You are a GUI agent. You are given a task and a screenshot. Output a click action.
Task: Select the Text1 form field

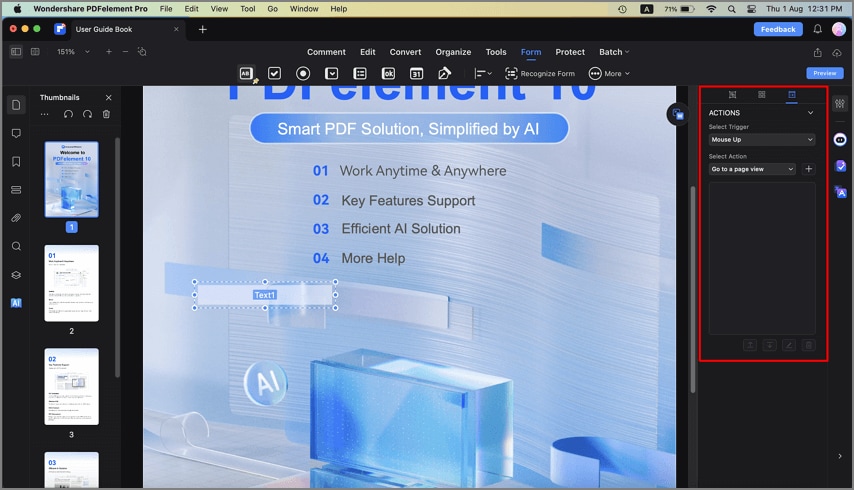click(x=265, y=295)
